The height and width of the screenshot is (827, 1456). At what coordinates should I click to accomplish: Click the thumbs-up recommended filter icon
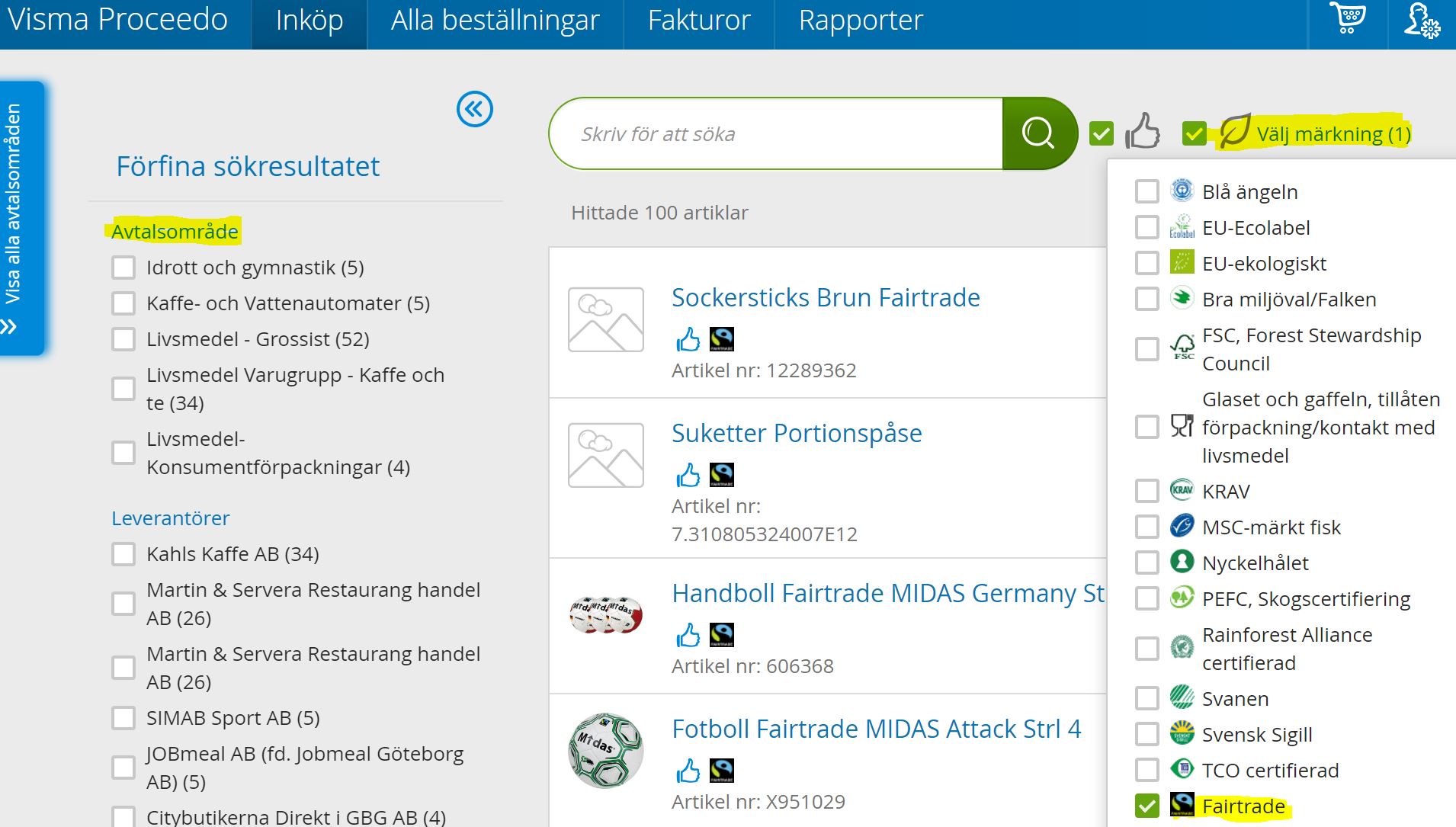[x=1142, y=131]
